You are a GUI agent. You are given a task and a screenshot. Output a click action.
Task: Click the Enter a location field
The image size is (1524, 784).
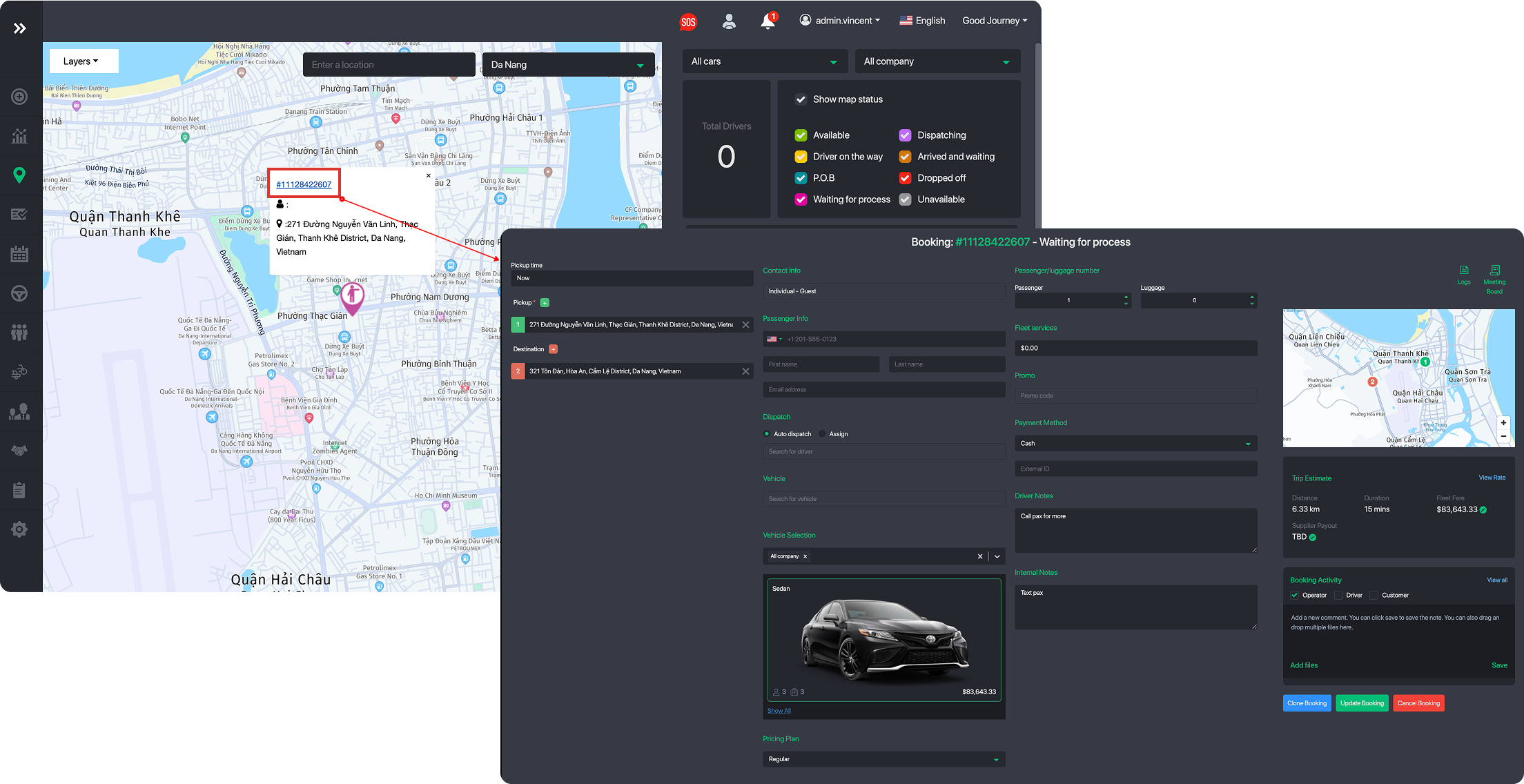tap(389, 65)
